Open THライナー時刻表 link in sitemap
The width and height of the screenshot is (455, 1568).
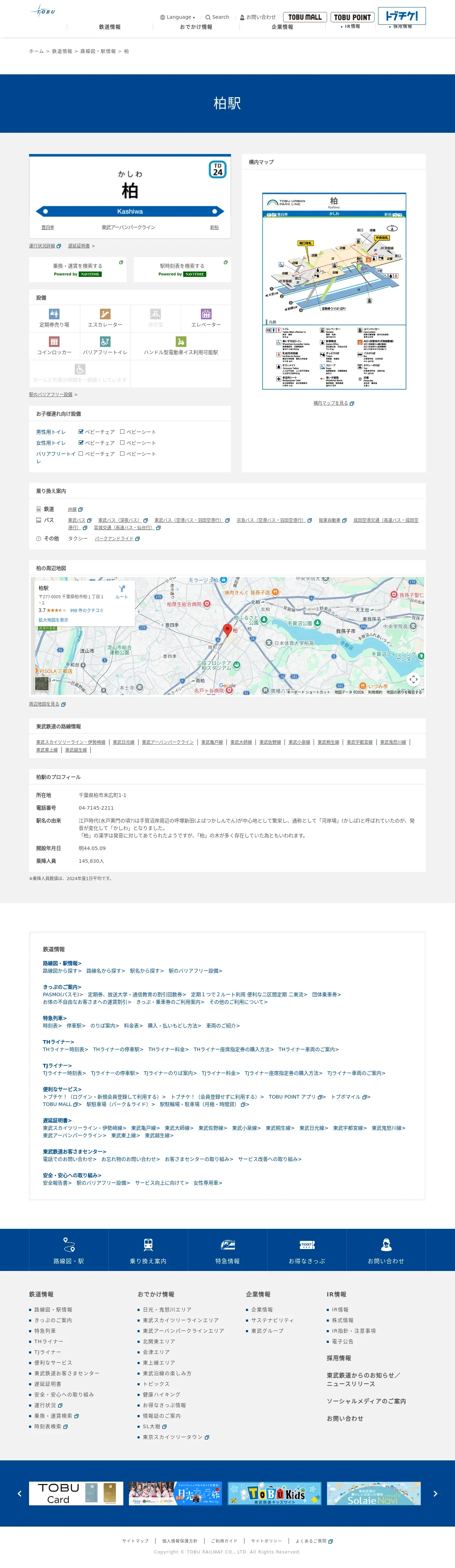65,1049
